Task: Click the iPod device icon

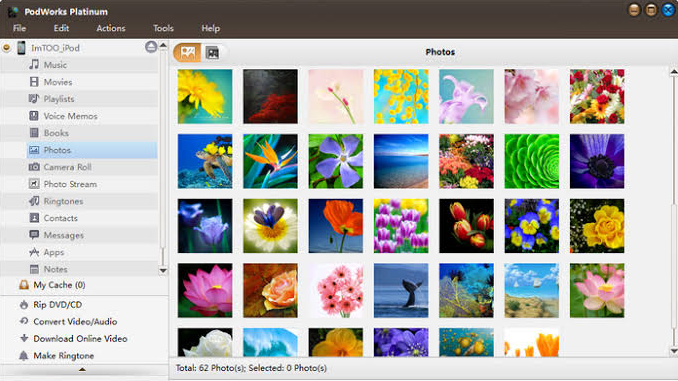Action: (21, 48)
